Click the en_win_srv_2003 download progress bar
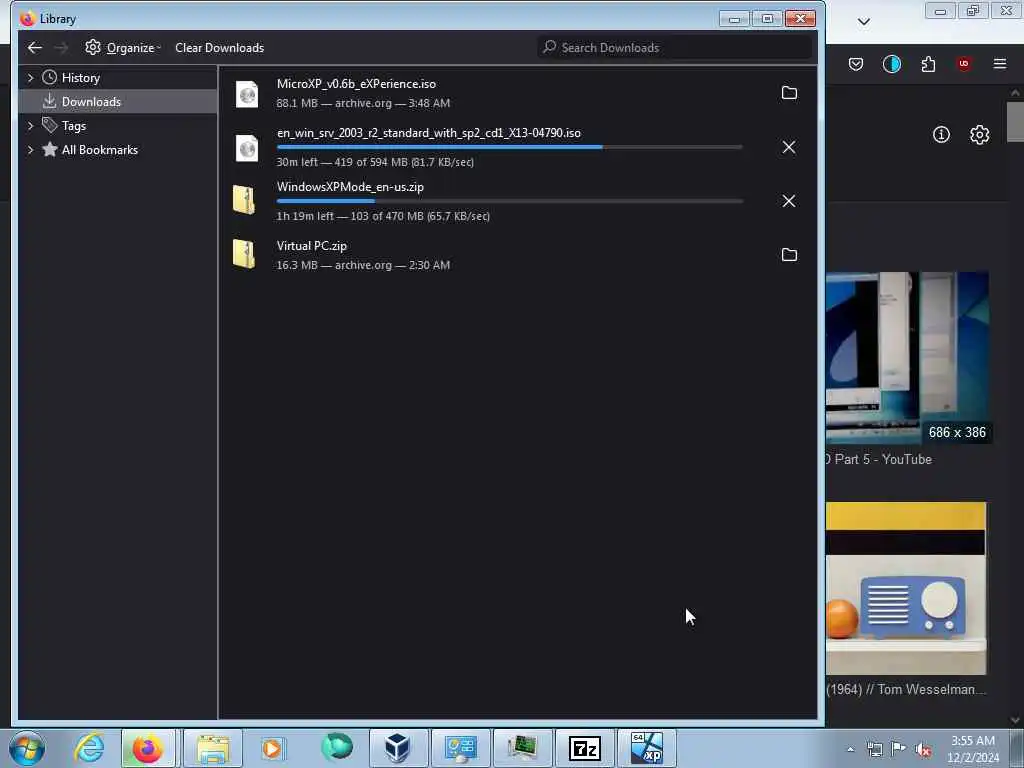Screen dimensions: 1024x768 click(509, 147)
